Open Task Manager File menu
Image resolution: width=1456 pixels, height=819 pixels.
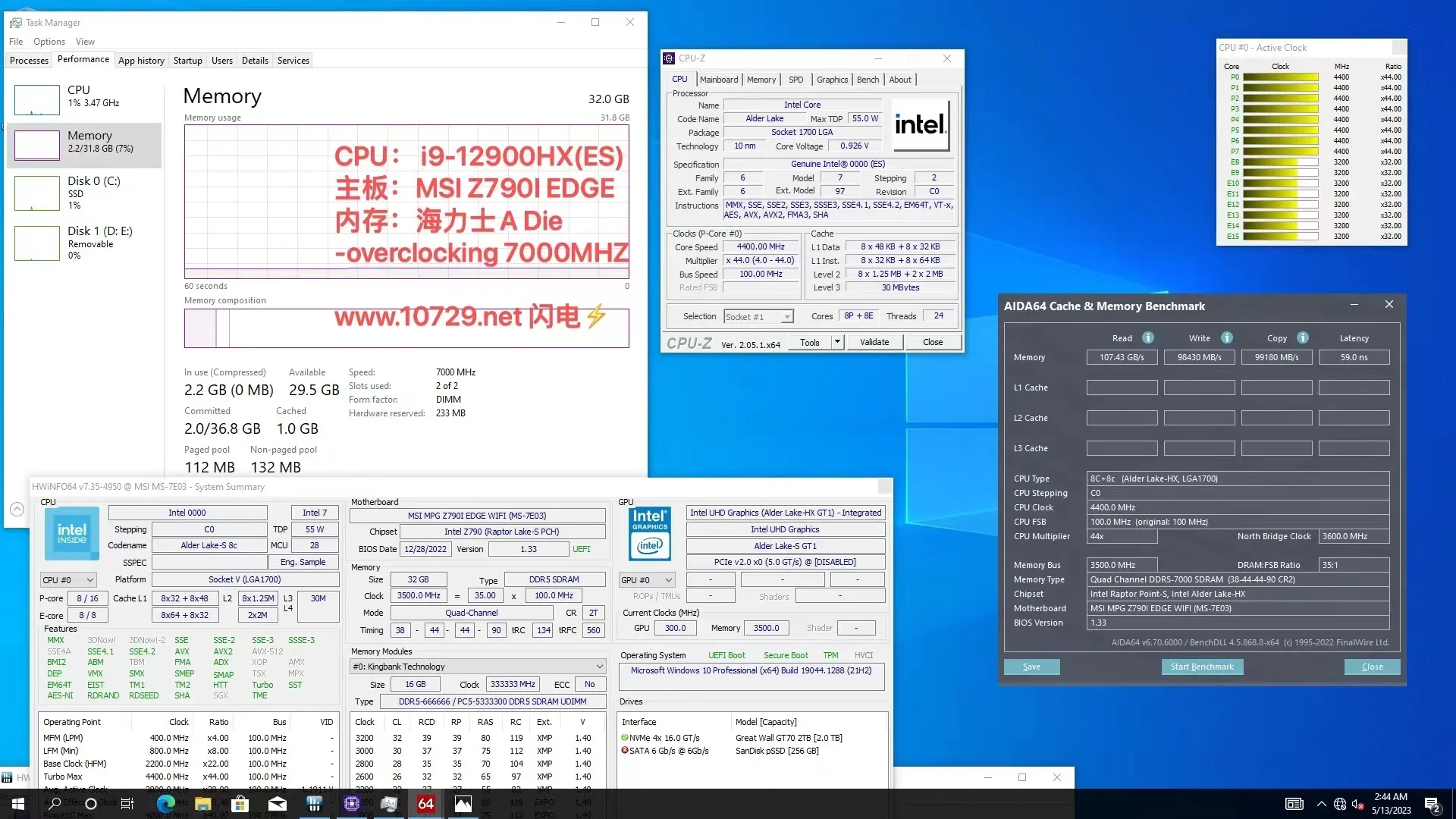16,42
